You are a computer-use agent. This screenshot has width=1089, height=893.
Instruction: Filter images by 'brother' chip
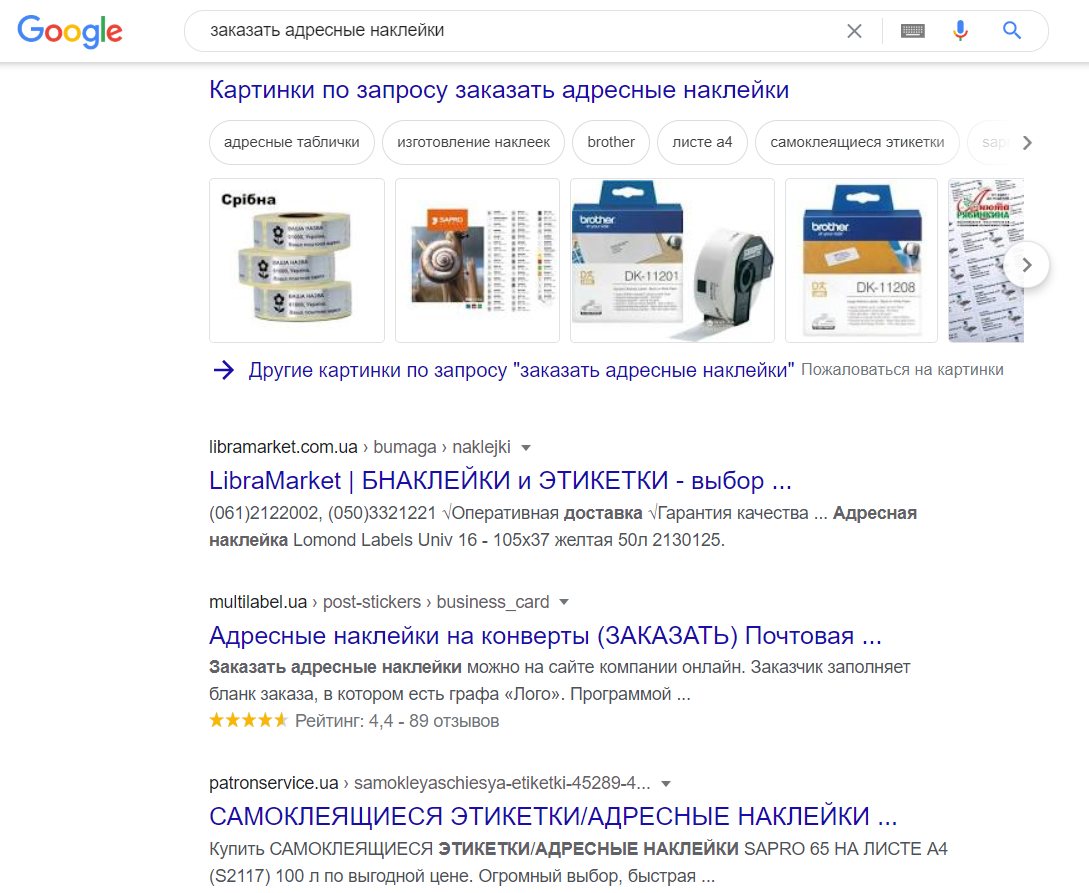click(x=611, y=142)
